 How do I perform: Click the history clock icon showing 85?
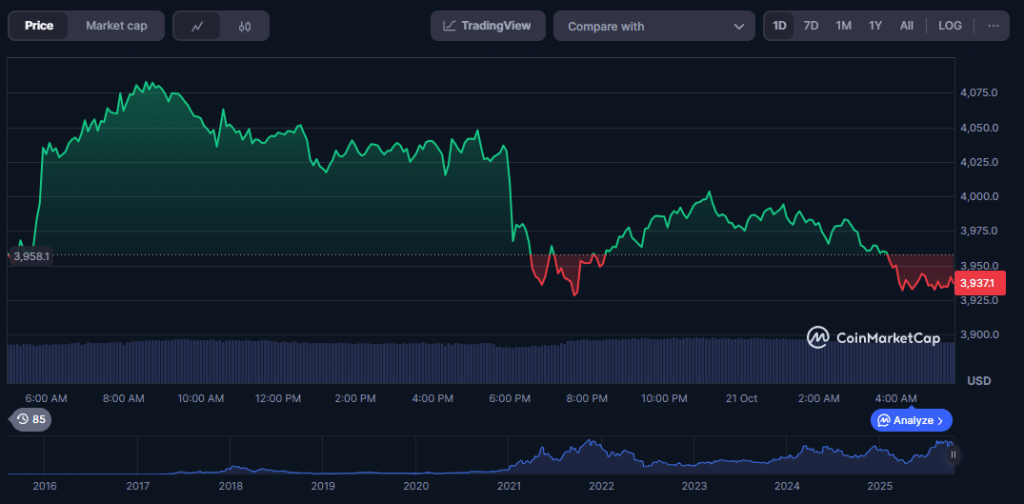point(29,419)
